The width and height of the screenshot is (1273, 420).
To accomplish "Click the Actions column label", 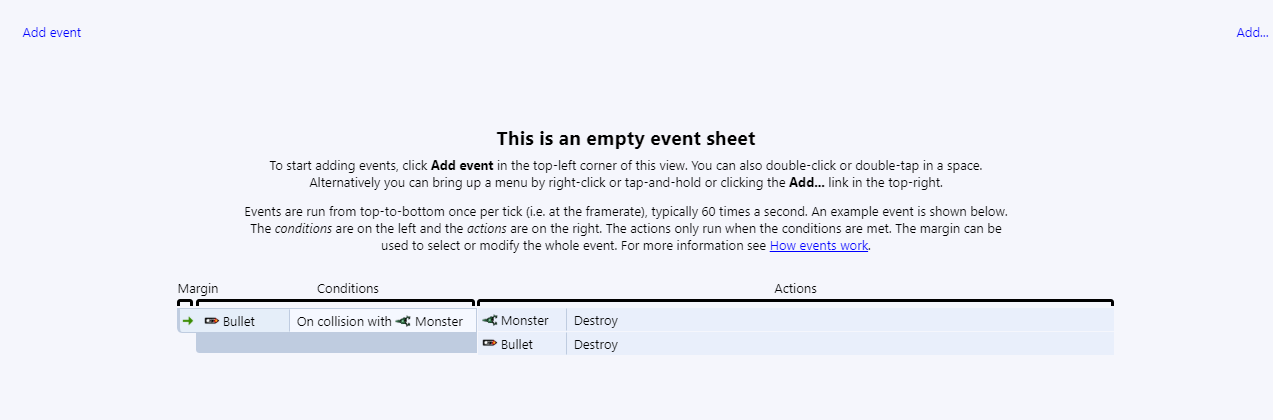I will 795,289.
